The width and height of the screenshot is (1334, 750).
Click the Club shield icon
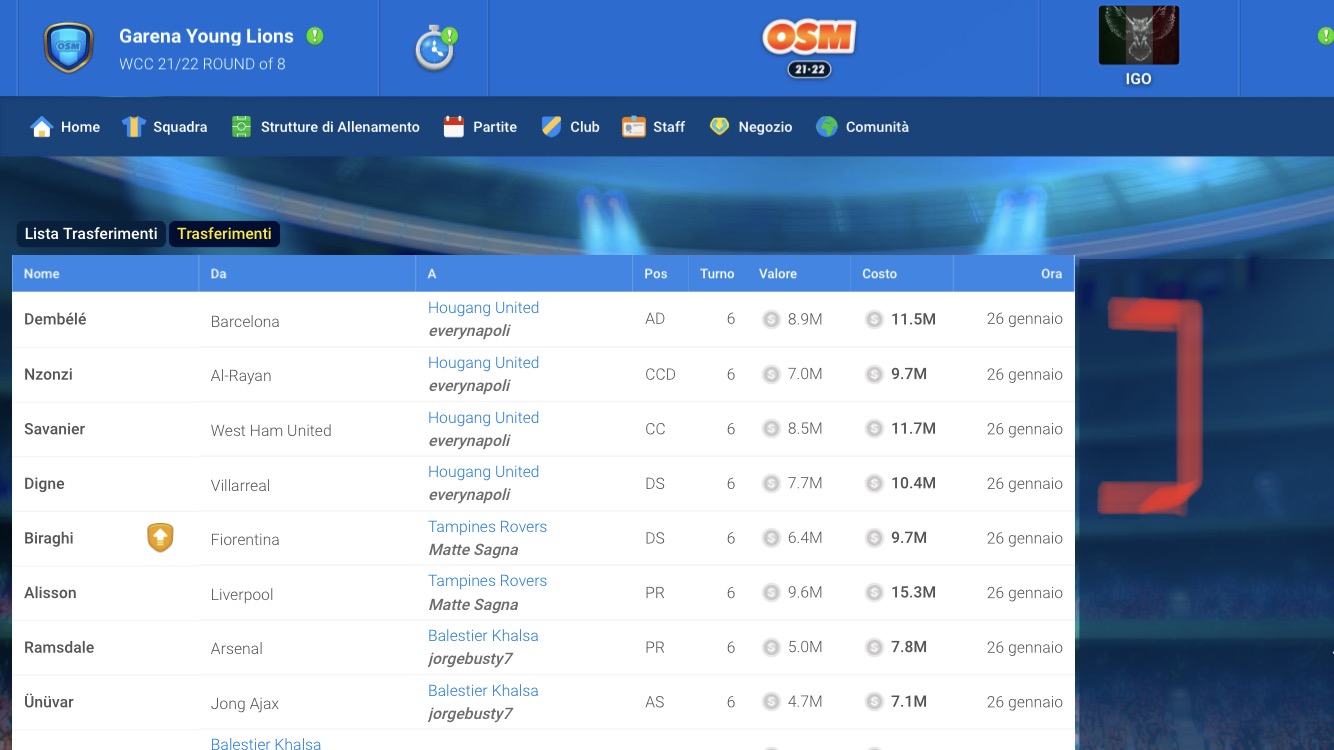[x=552, y=127]
